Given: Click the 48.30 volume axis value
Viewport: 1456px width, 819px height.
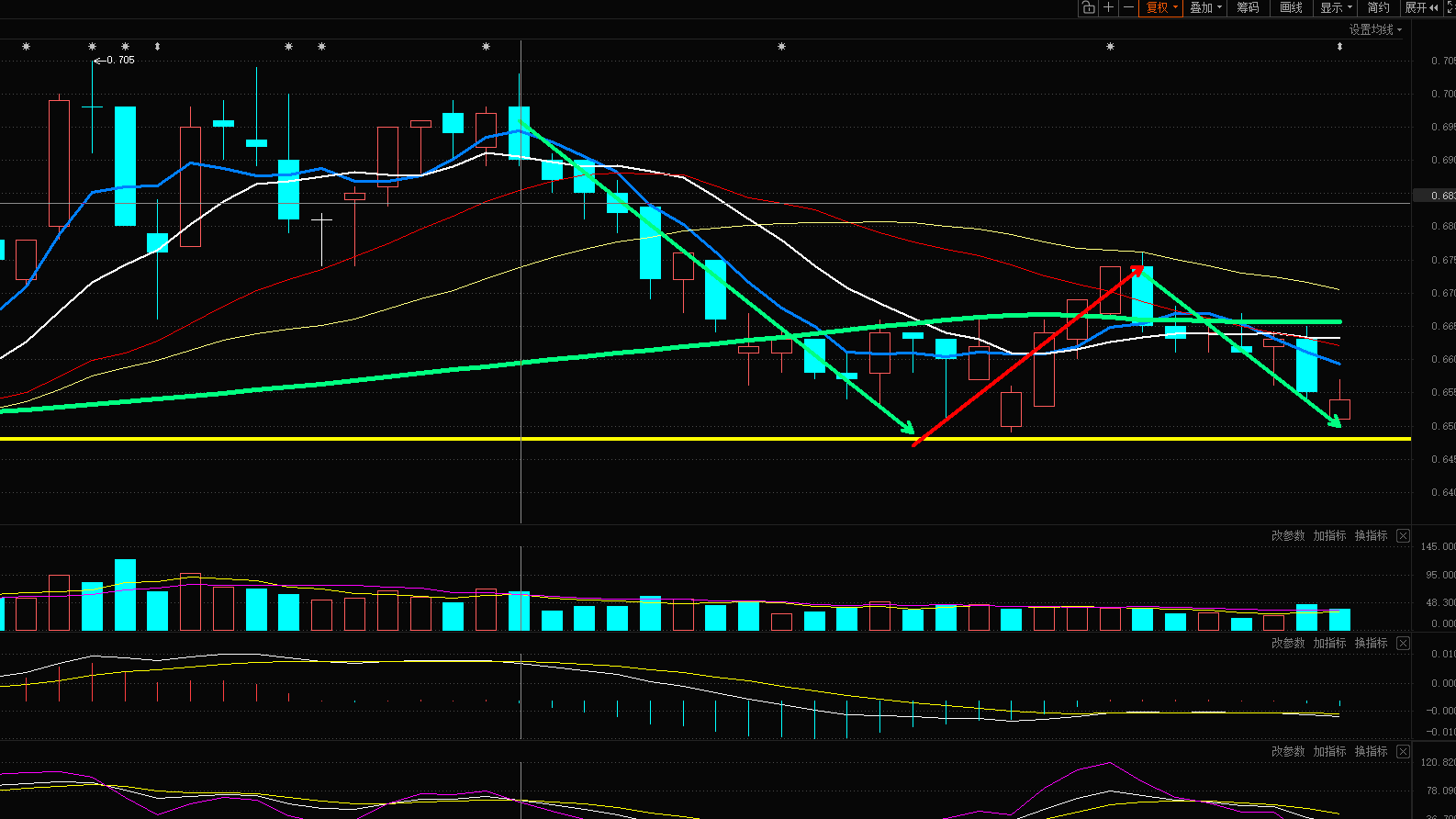Looking at the screenshot, I should [x=1440, y=602].
